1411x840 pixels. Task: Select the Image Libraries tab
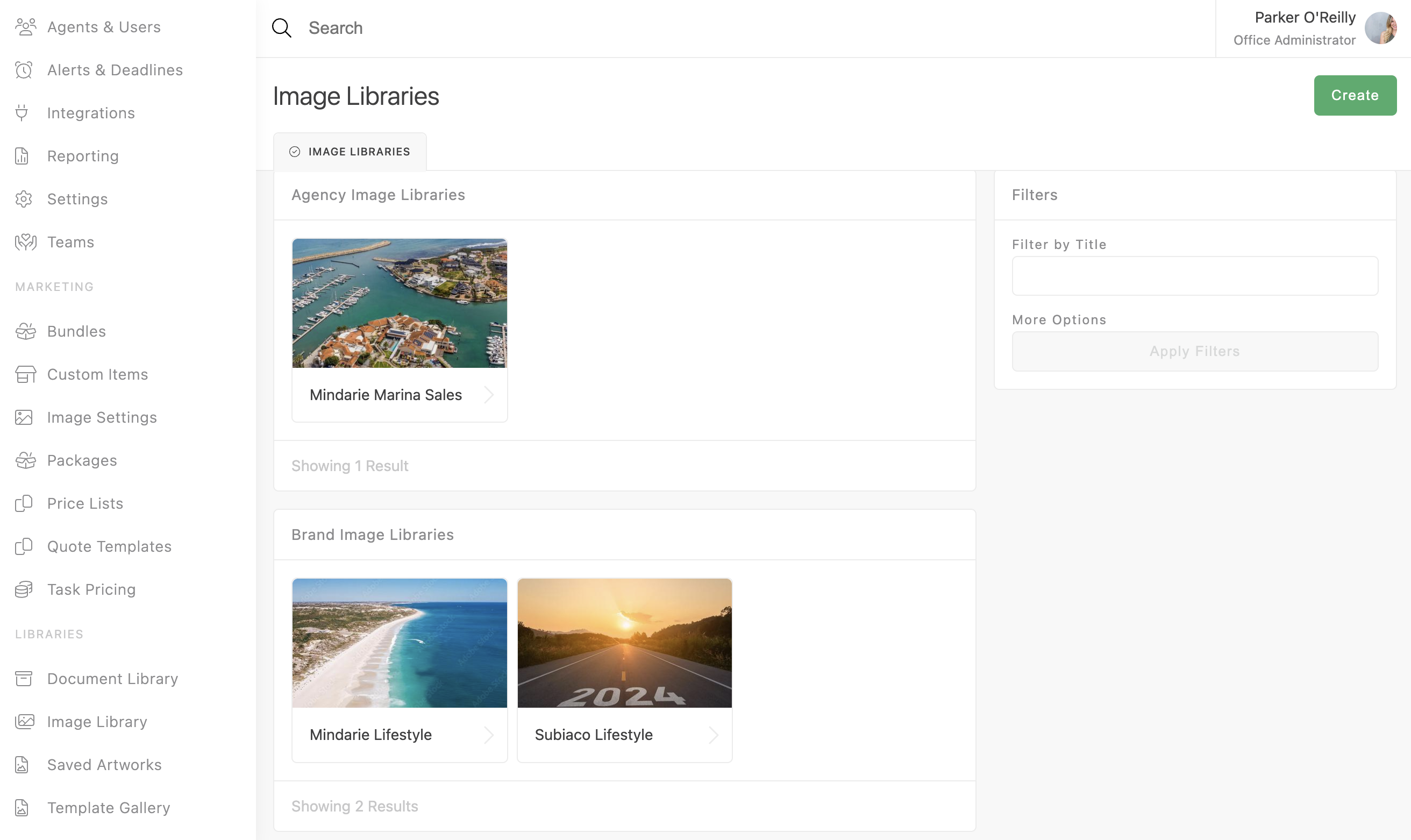tap(350, 152)
